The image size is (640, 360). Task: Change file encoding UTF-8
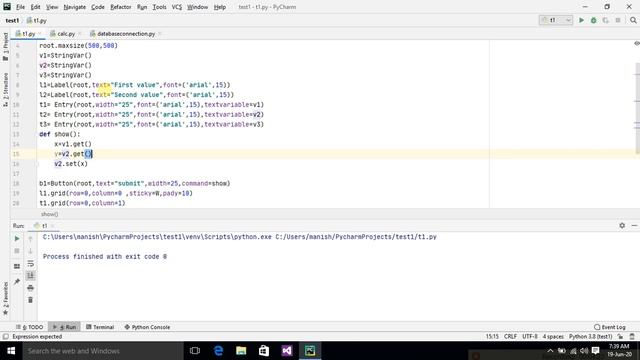530,337
